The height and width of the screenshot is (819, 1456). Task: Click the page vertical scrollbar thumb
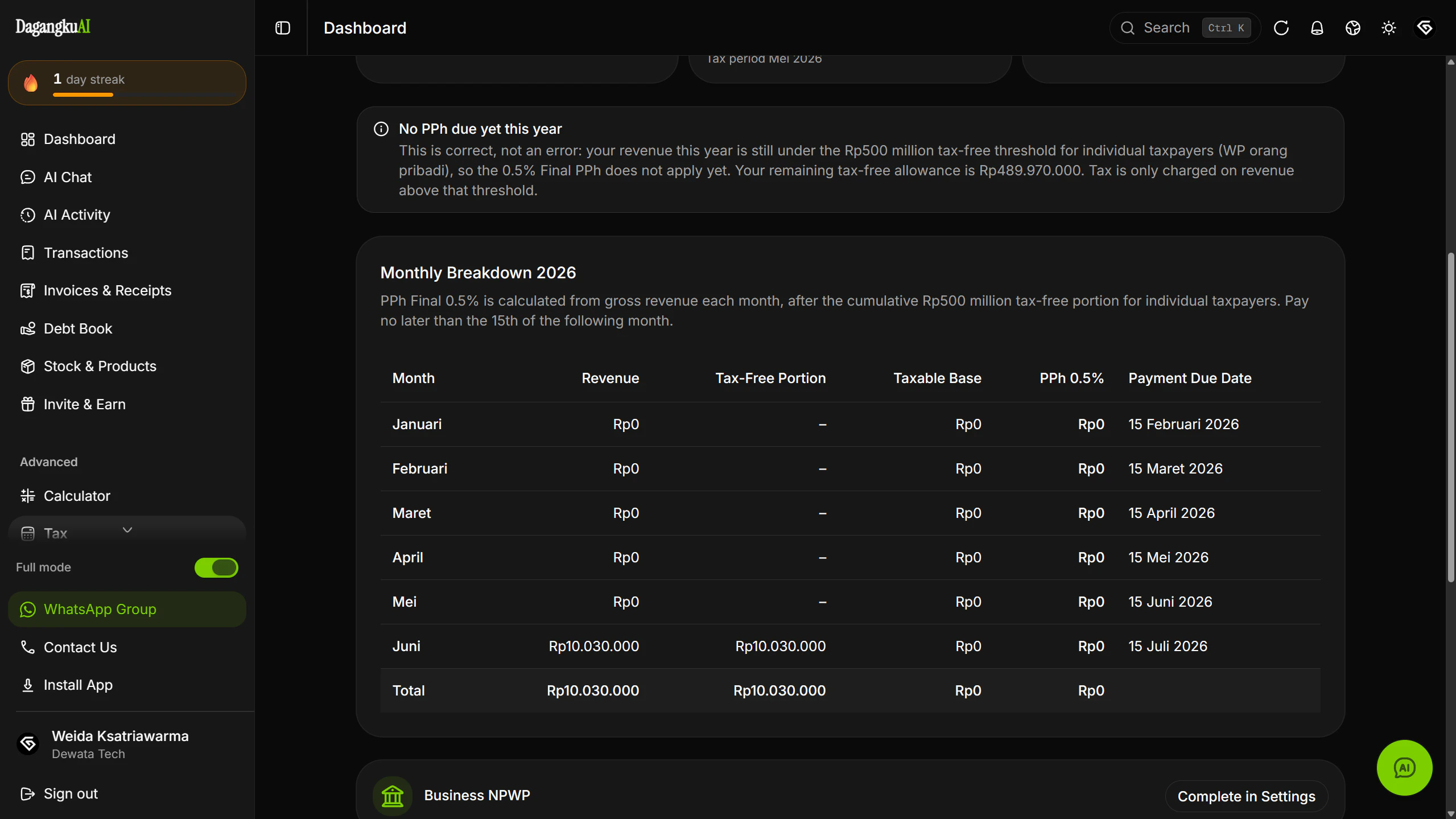coord(1451,417)
